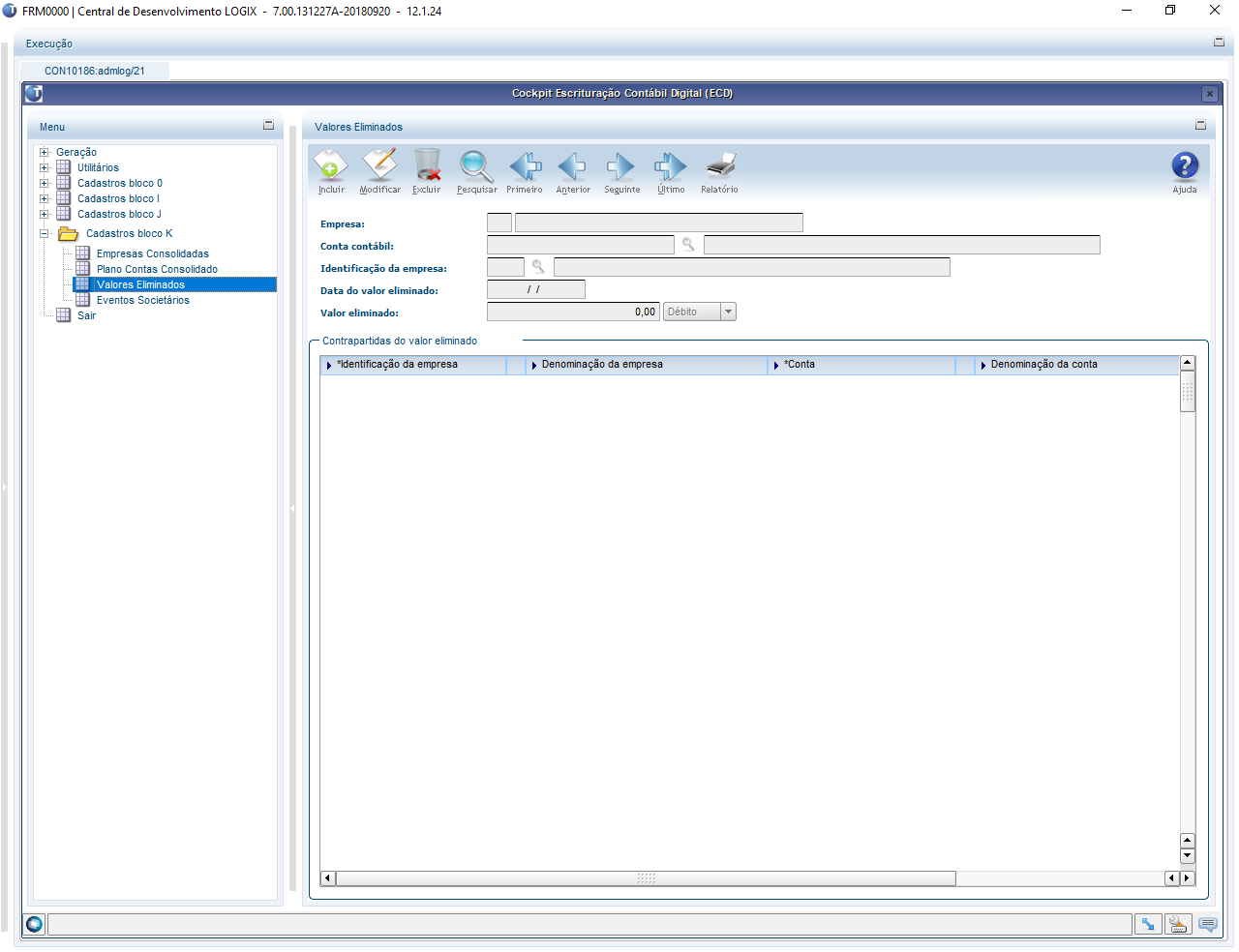This screenshot has width=1239, height=952.
Task: Focus the Identificação da empresa code field
Action: point(505,267)
